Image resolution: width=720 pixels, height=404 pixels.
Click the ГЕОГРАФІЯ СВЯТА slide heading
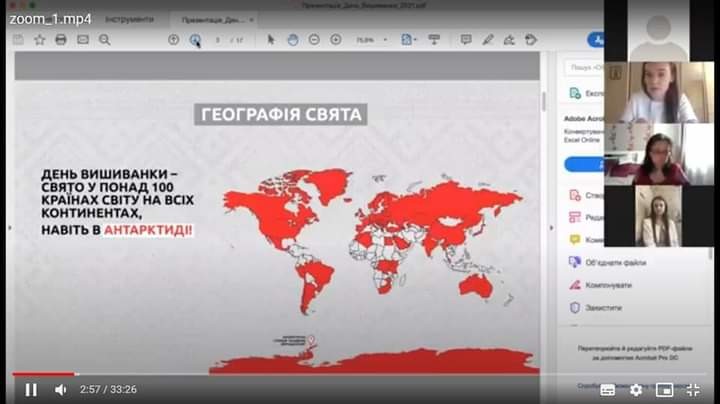pos(281,114)
